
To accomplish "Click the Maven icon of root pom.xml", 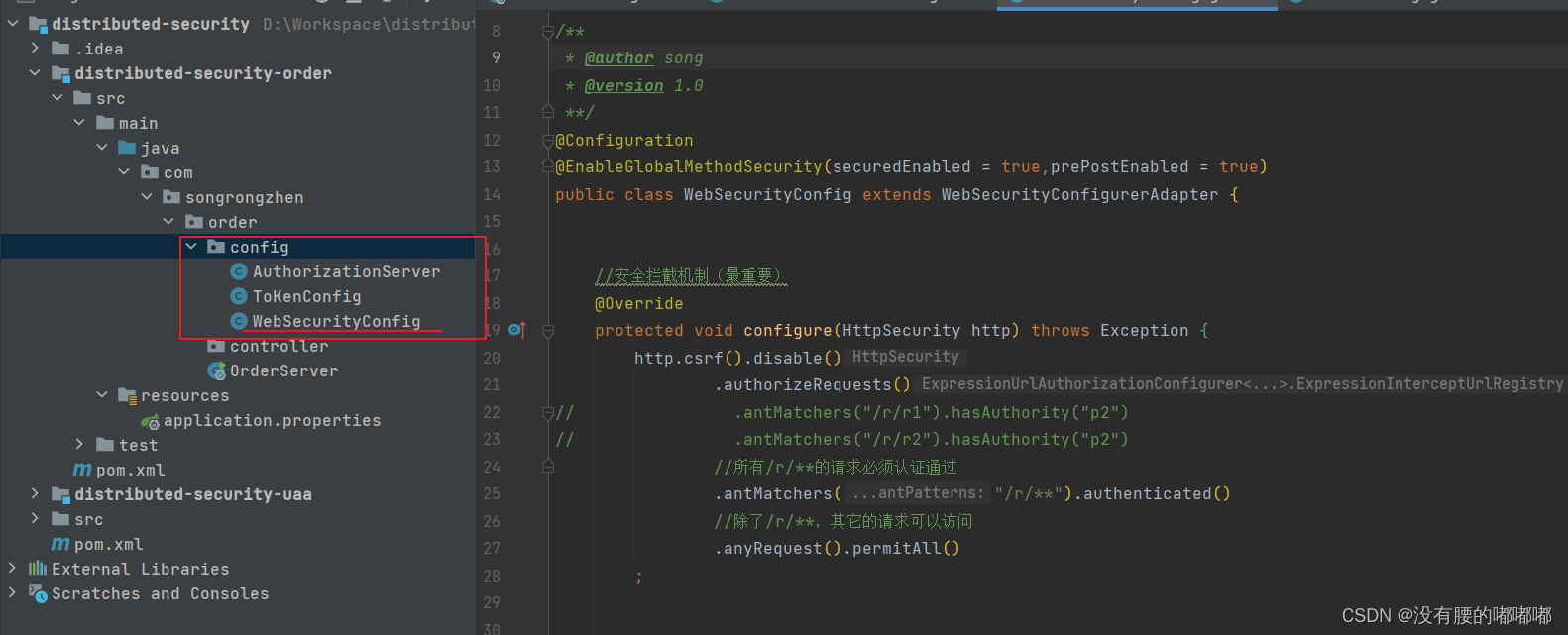I will tap(60, 544).
